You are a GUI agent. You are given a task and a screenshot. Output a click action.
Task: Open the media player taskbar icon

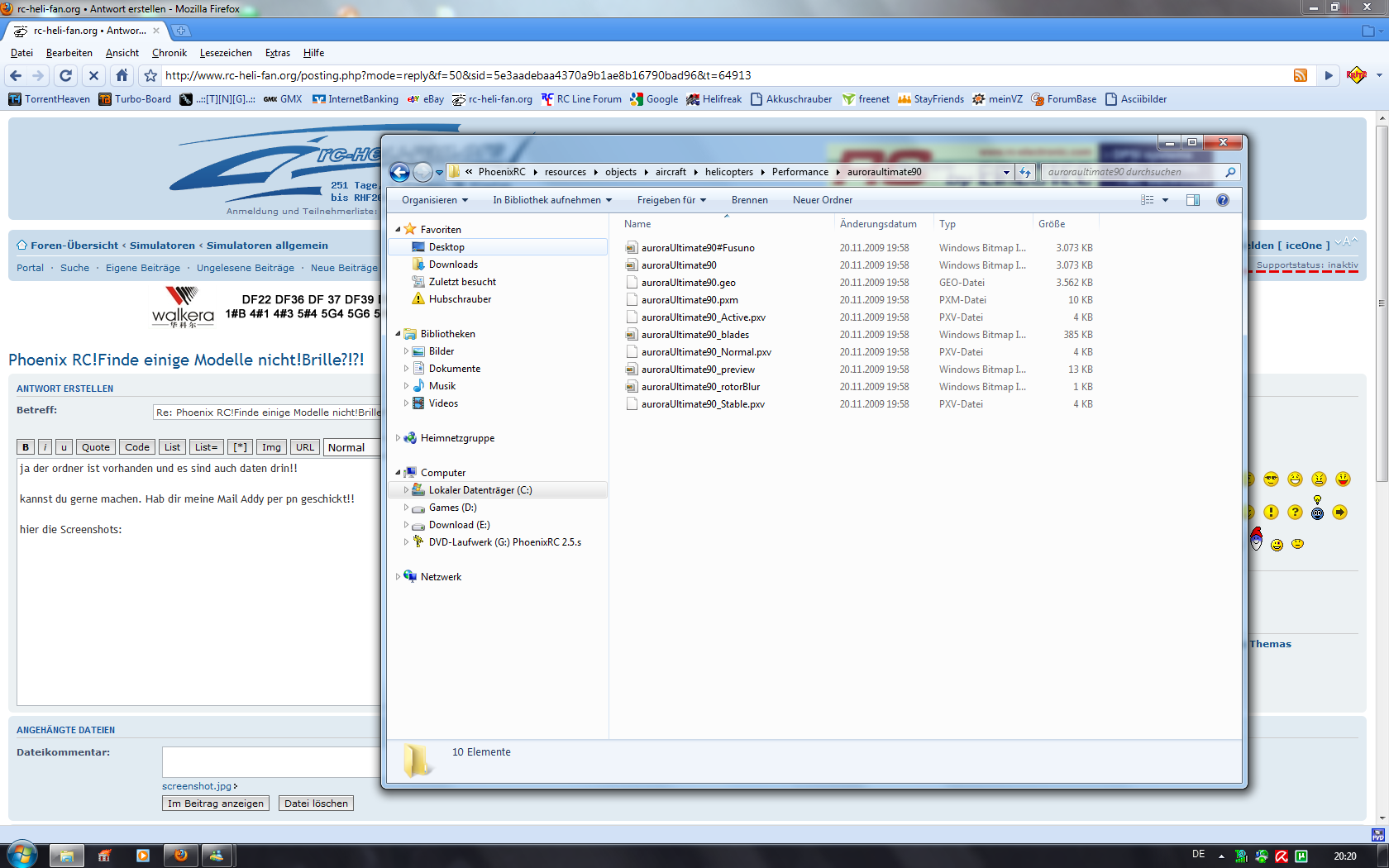point(142,856)
